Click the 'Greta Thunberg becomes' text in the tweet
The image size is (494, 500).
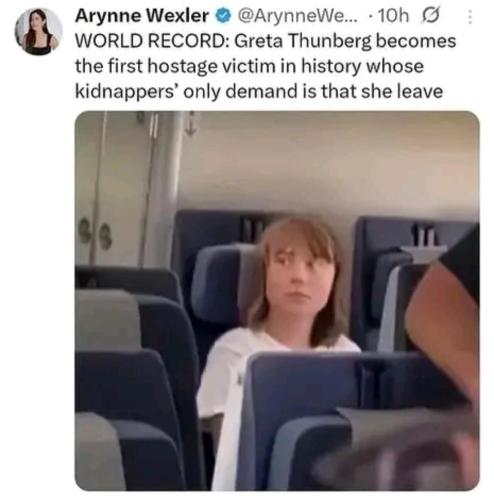tap(345, 41)
